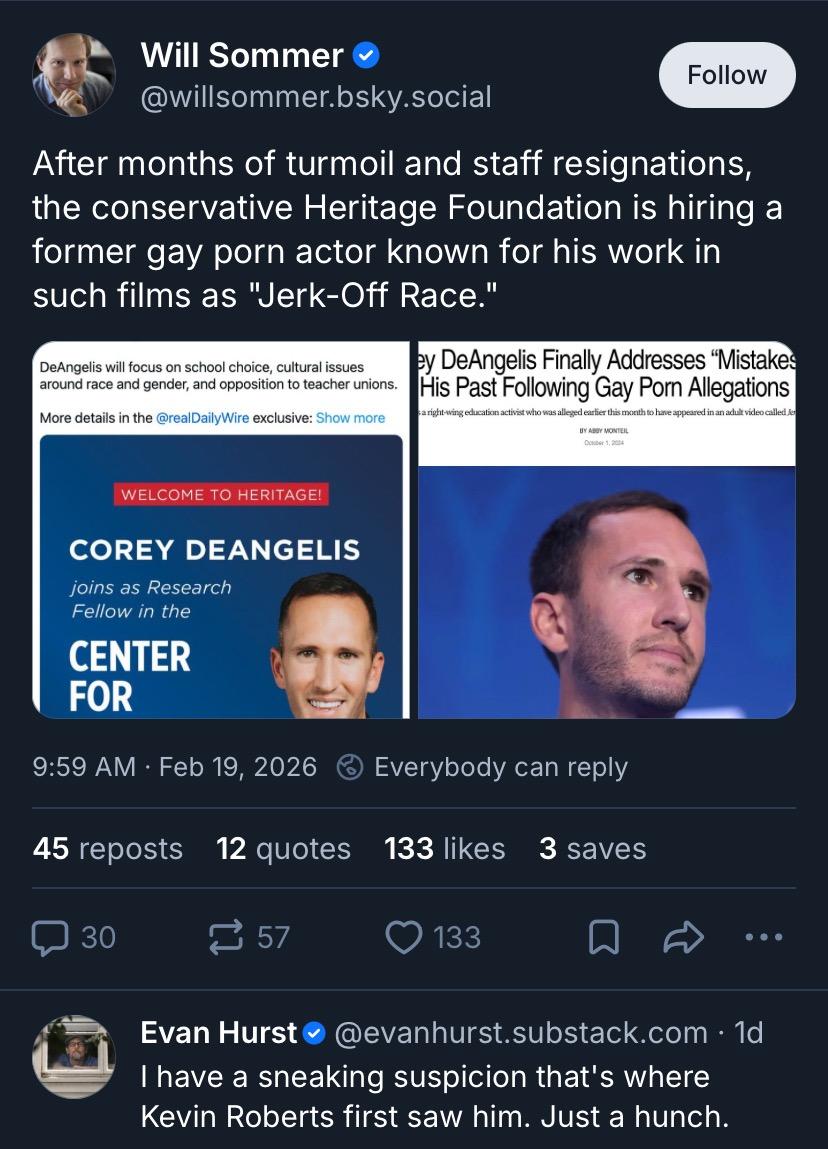Open the three-dot more options menu
This screenshot has height=1149, width=828.
[x=765, y=937]
